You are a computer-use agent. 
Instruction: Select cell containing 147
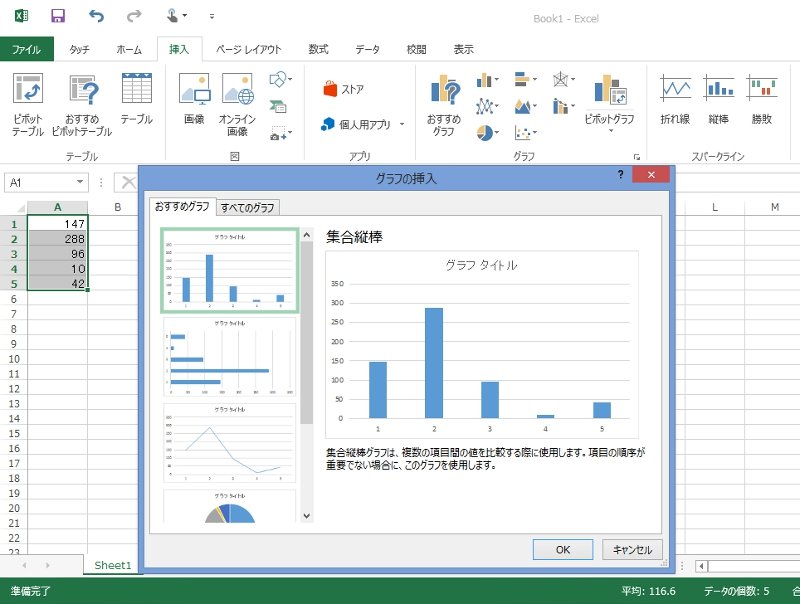coord(58,223)
